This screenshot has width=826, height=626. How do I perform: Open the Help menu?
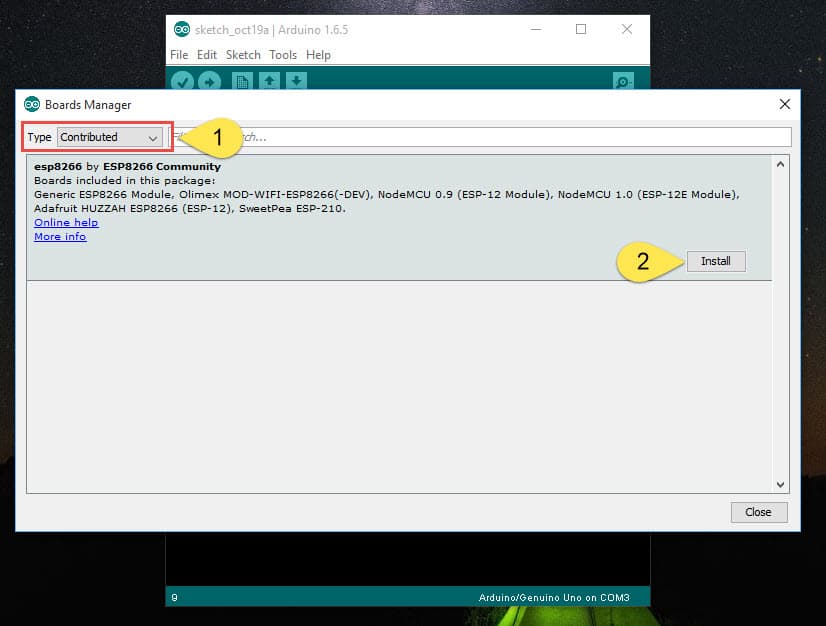[318, 55]
